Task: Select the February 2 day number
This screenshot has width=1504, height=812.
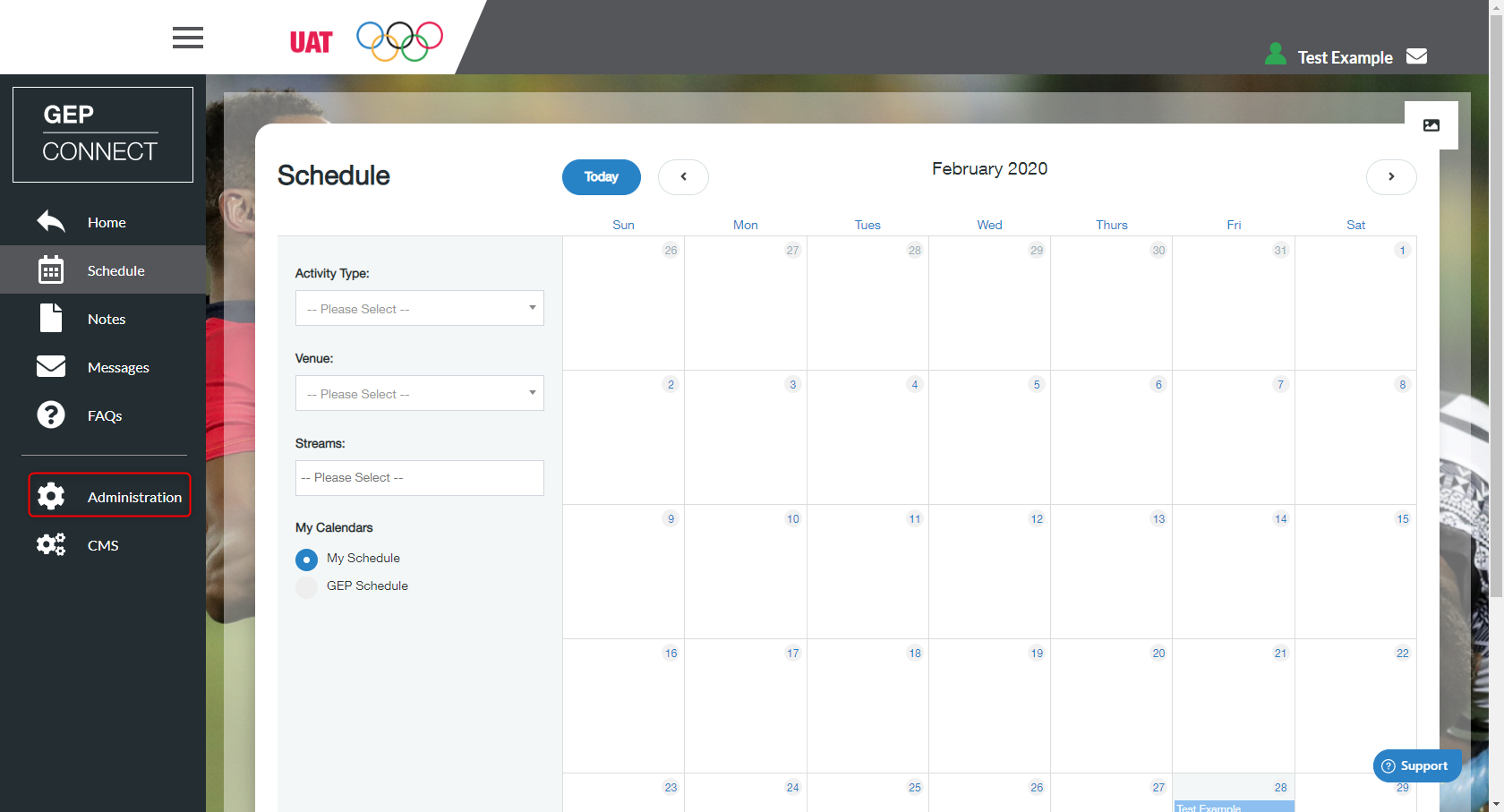Action: [671, 384]
